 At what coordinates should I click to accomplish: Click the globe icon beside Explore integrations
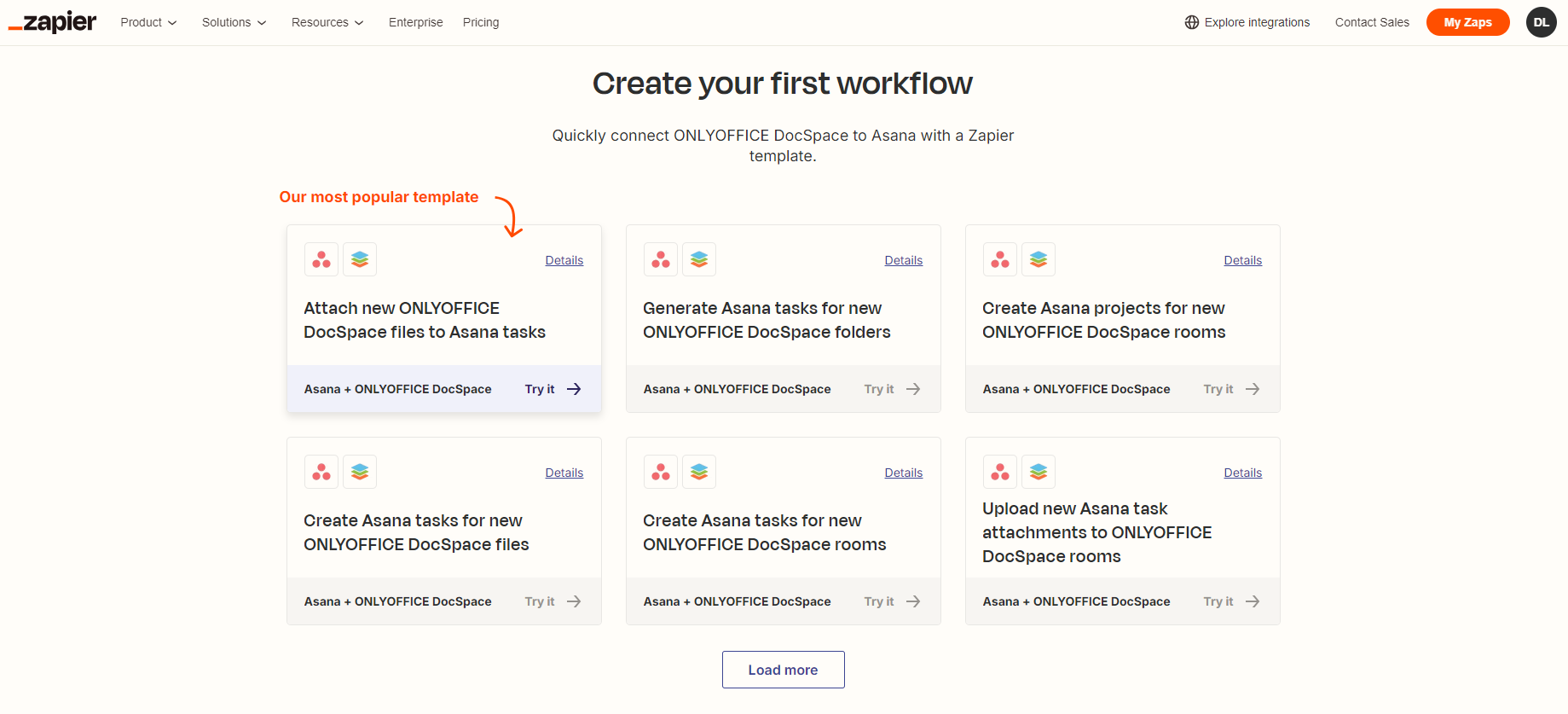tap(1191, 22)
